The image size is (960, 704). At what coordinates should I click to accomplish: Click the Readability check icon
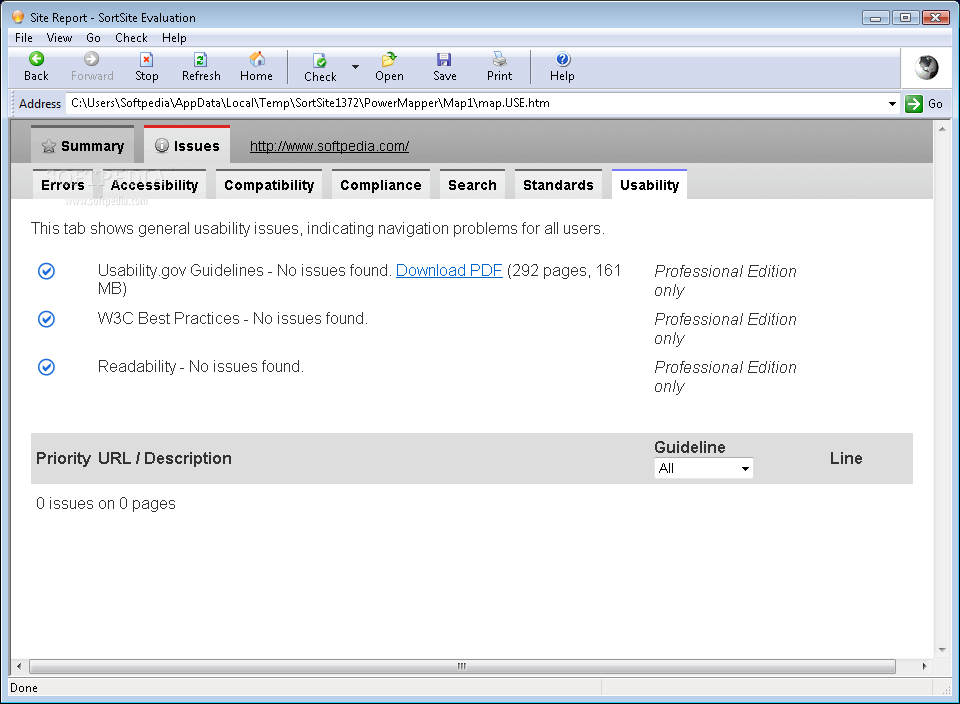click(47, 367)
